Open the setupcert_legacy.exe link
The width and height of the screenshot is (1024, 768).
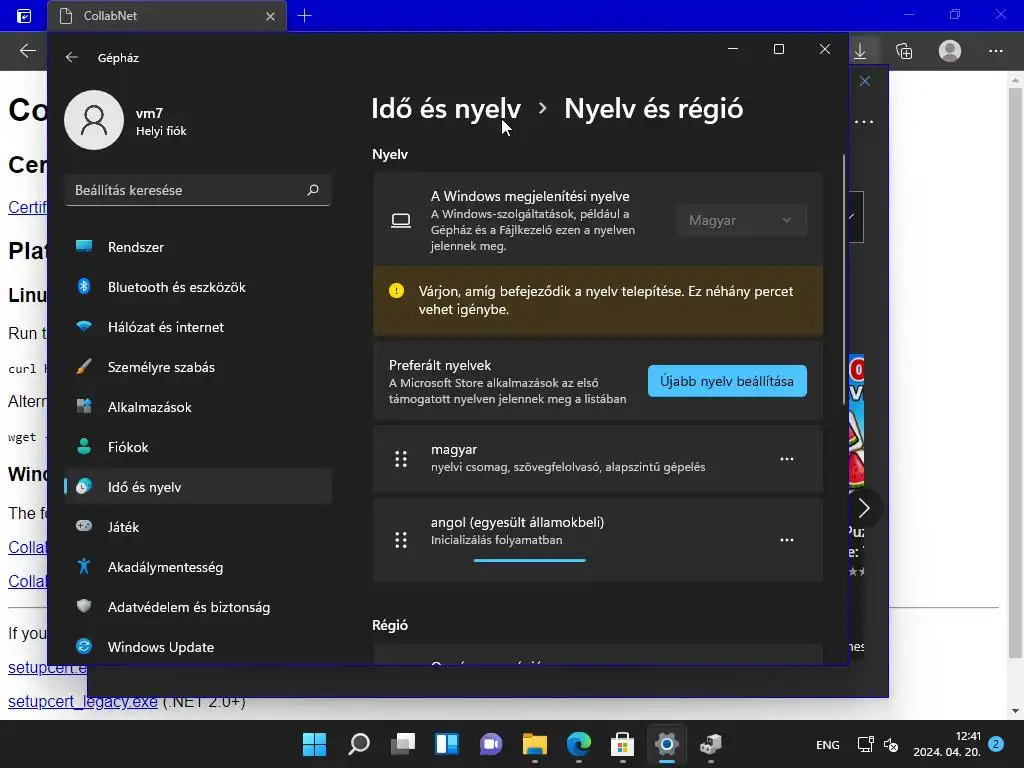pyautogui.click(x=83, y=701)
